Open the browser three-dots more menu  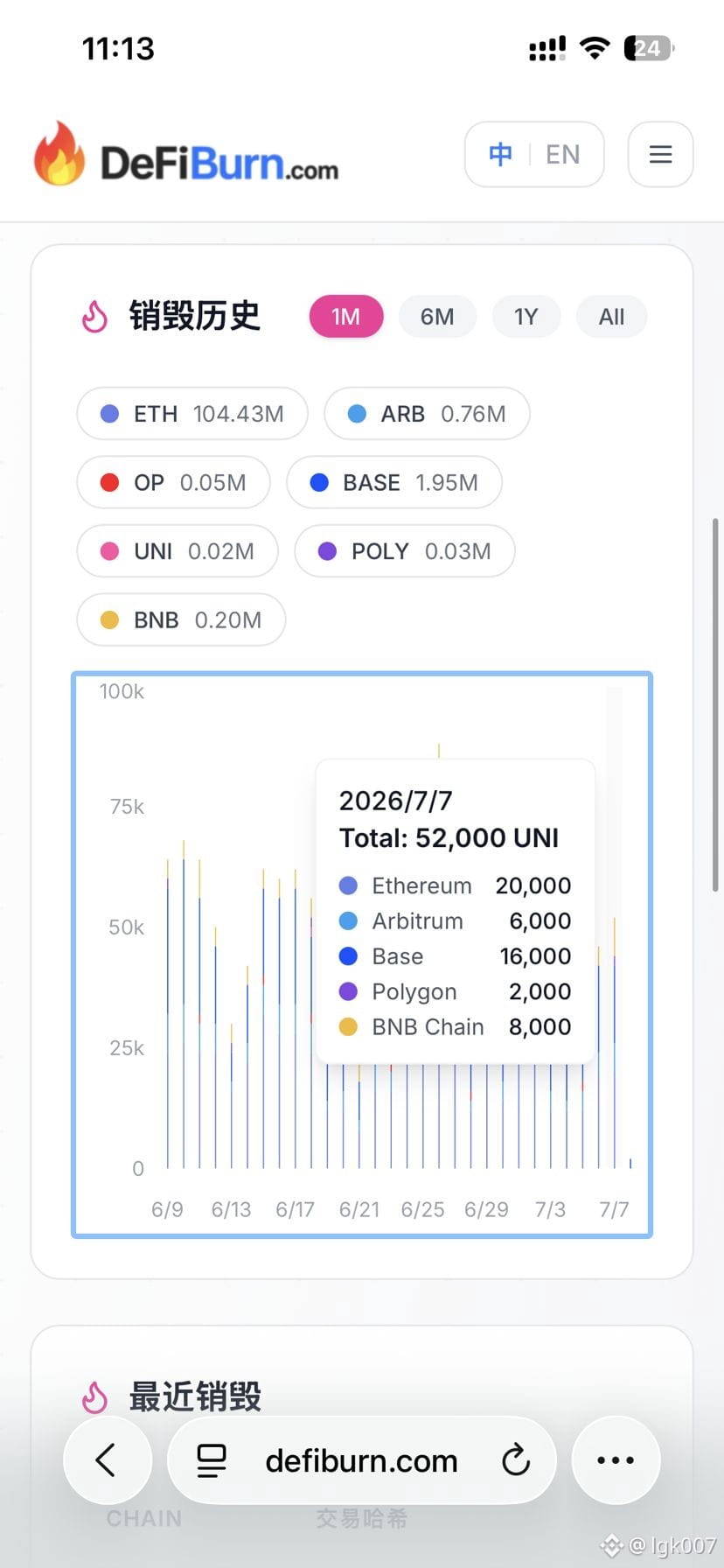pyautogui.click(x=616, y=1459)
